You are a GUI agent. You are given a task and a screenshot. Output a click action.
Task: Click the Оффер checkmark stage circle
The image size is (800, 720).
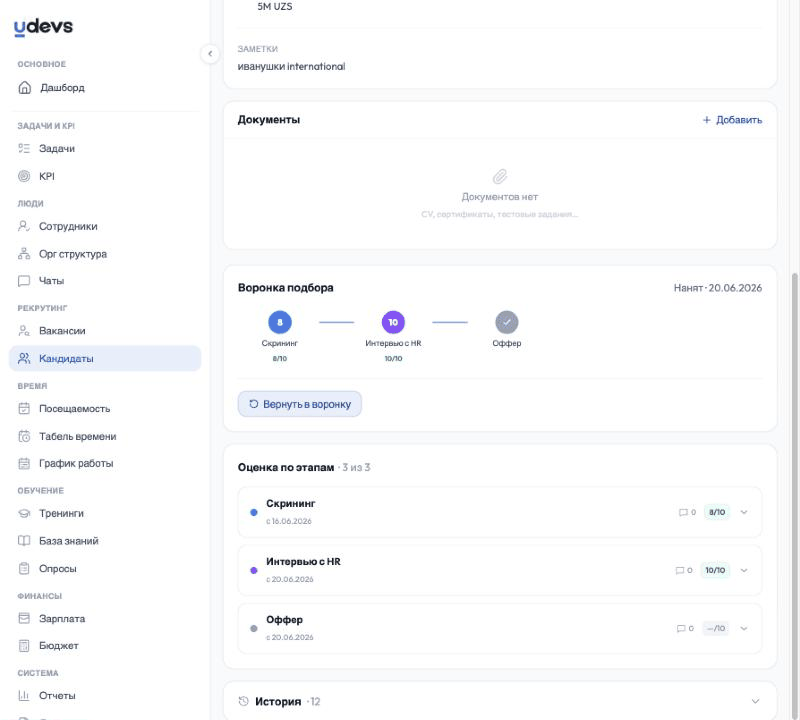pos(507,322)
